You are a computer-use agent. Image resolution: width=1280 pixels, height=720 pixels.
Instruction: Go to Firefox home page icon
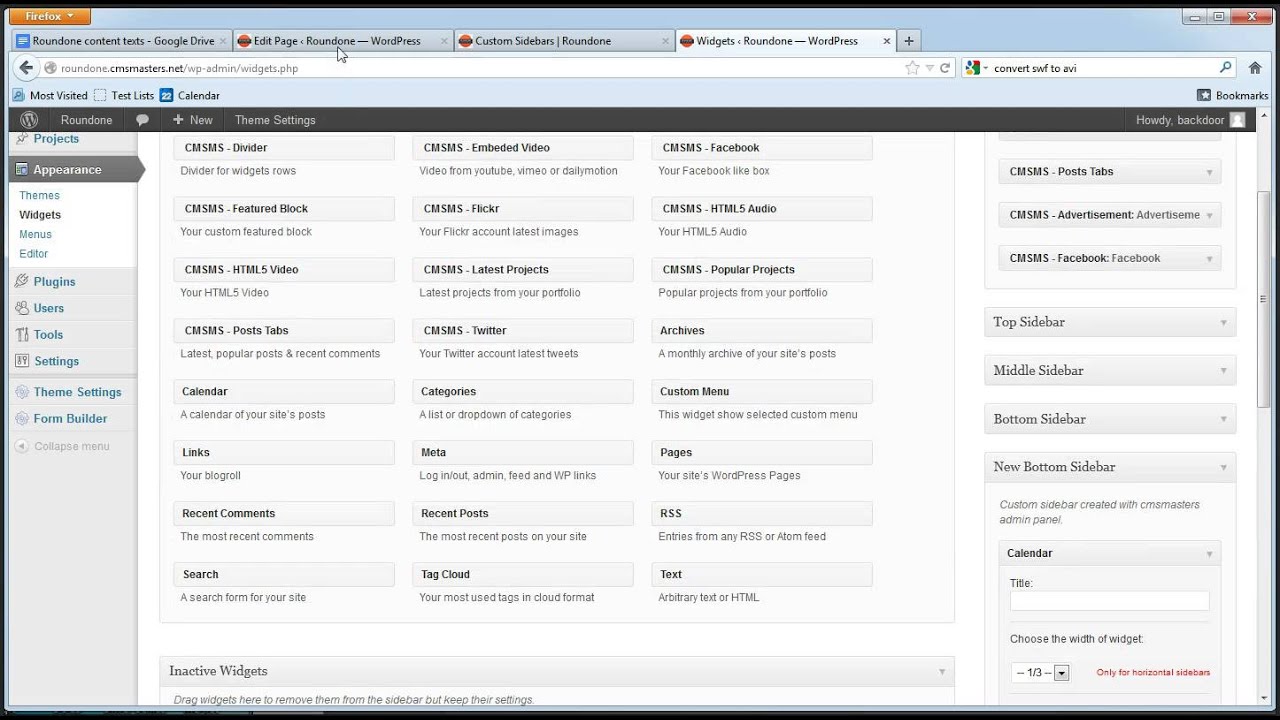pos(1255,68)
